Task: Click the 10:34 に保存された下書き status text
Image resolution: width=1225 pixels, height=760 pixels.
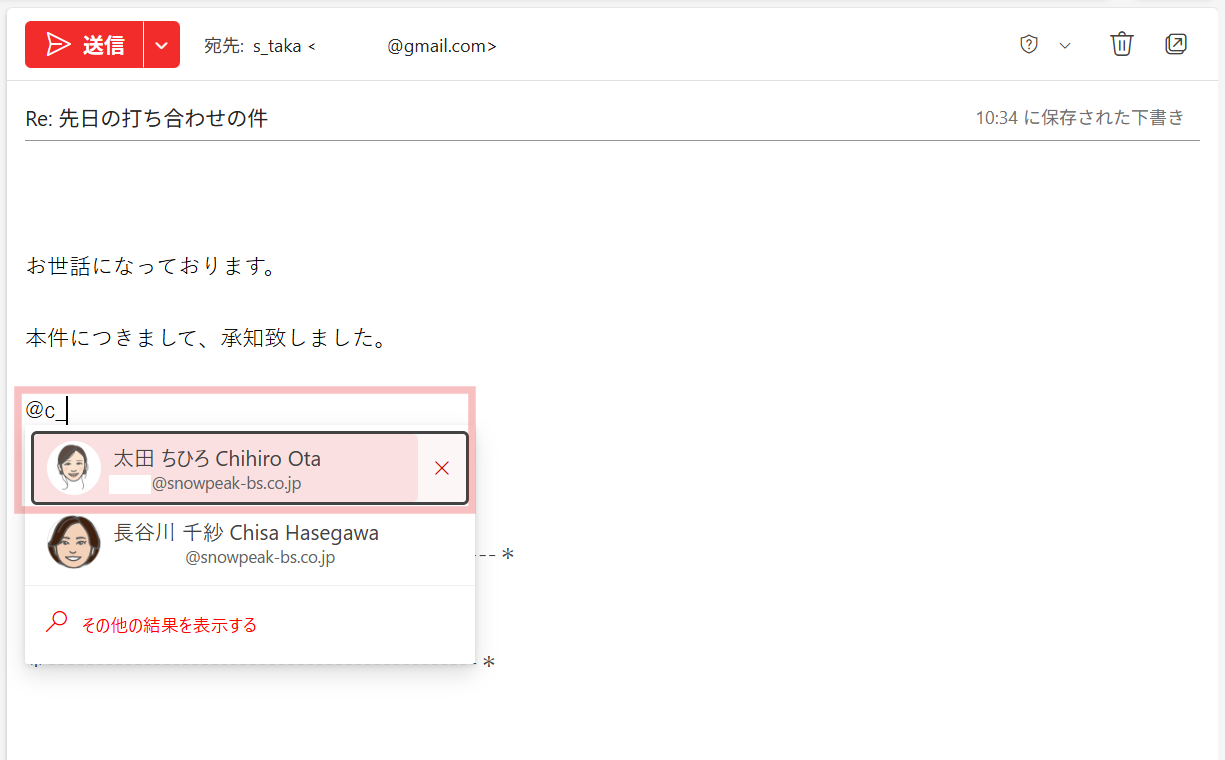Action: coord(1080,118)
